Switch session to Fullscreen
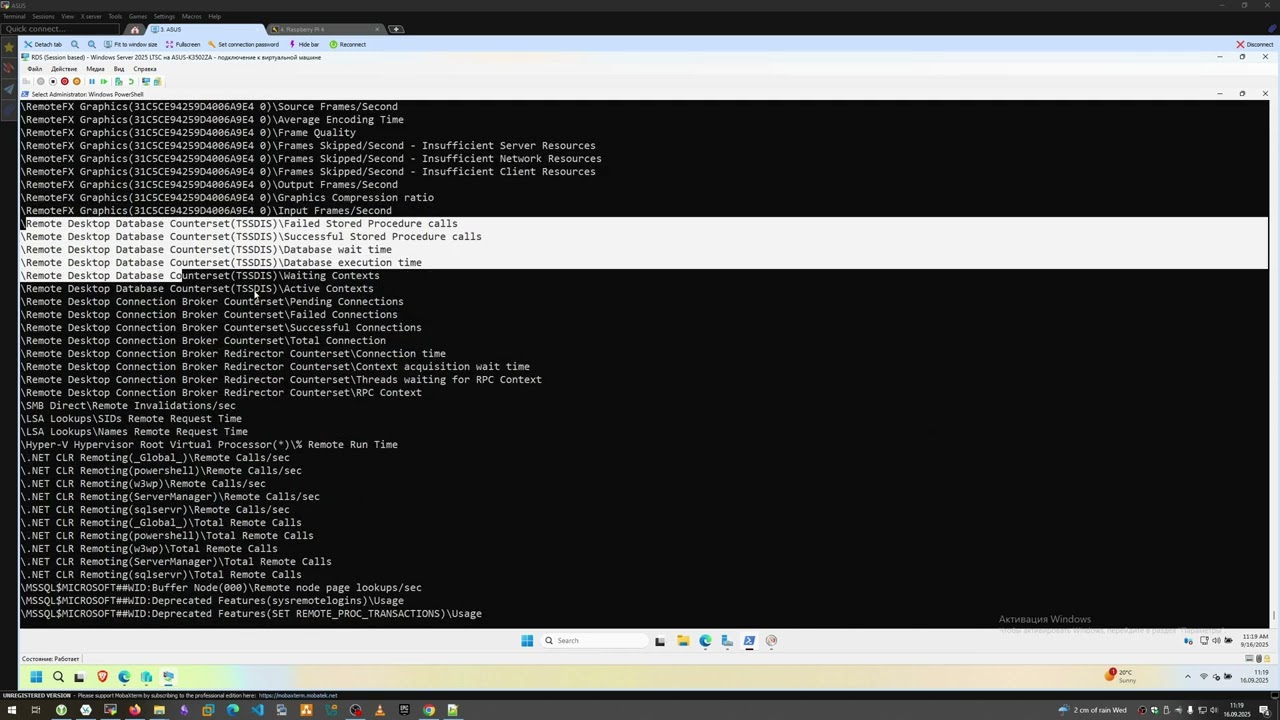The image size is (1280, 720). (182, 44)
